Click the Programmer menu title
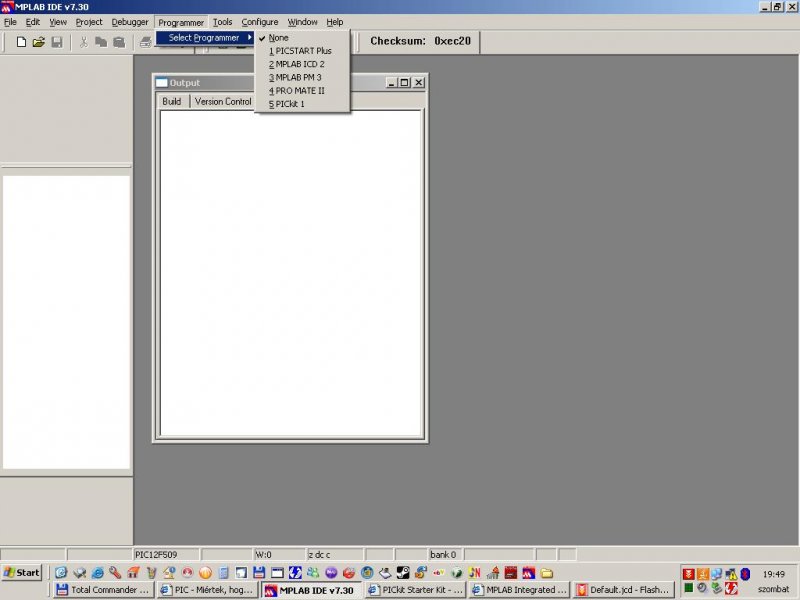The width and height of the screenshot is (800, 600). (x=181, y=22)
